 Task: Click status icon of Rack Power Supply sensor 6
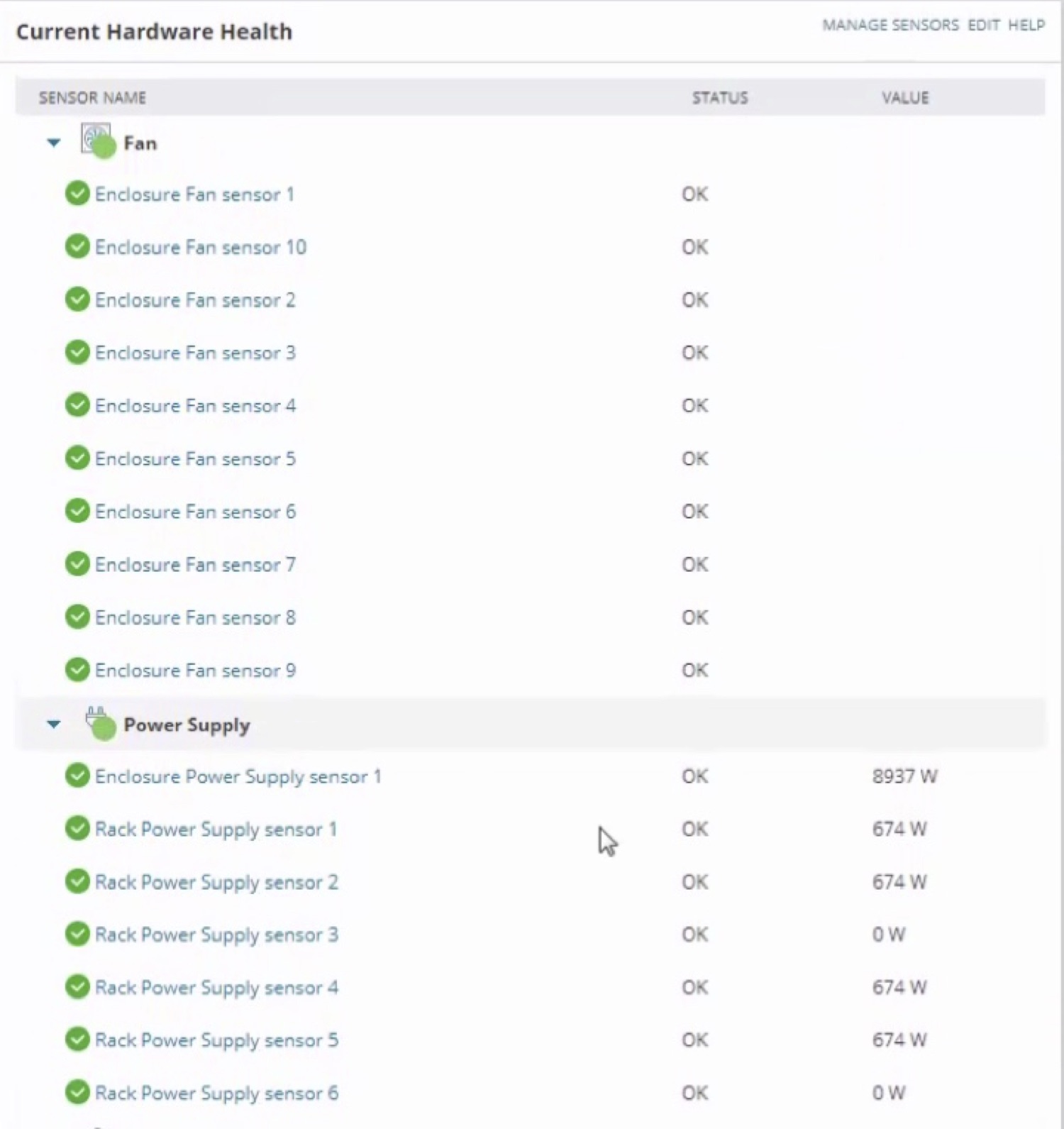77,1093
